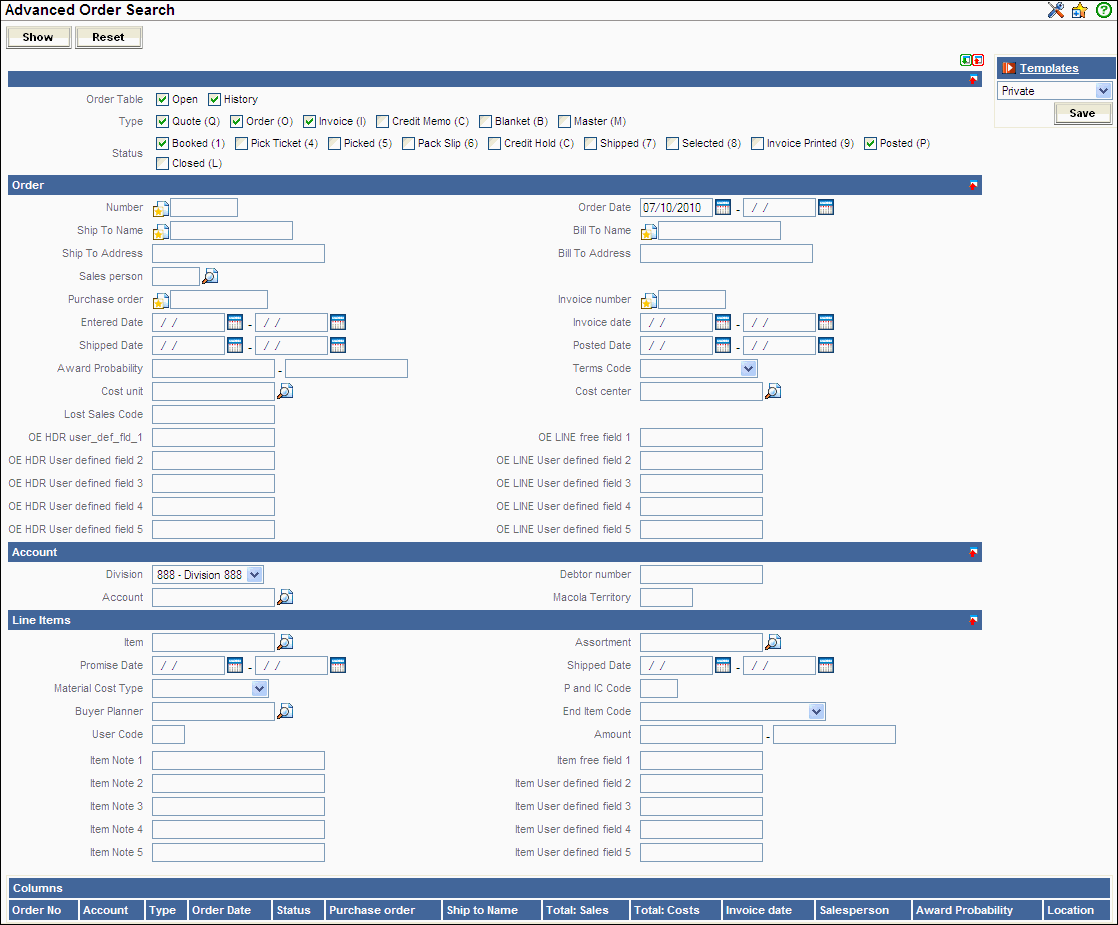Collapse the Line Items section
Image resolution: width=1118 pixels, height=925 pixels.
(x=973, y=621)
